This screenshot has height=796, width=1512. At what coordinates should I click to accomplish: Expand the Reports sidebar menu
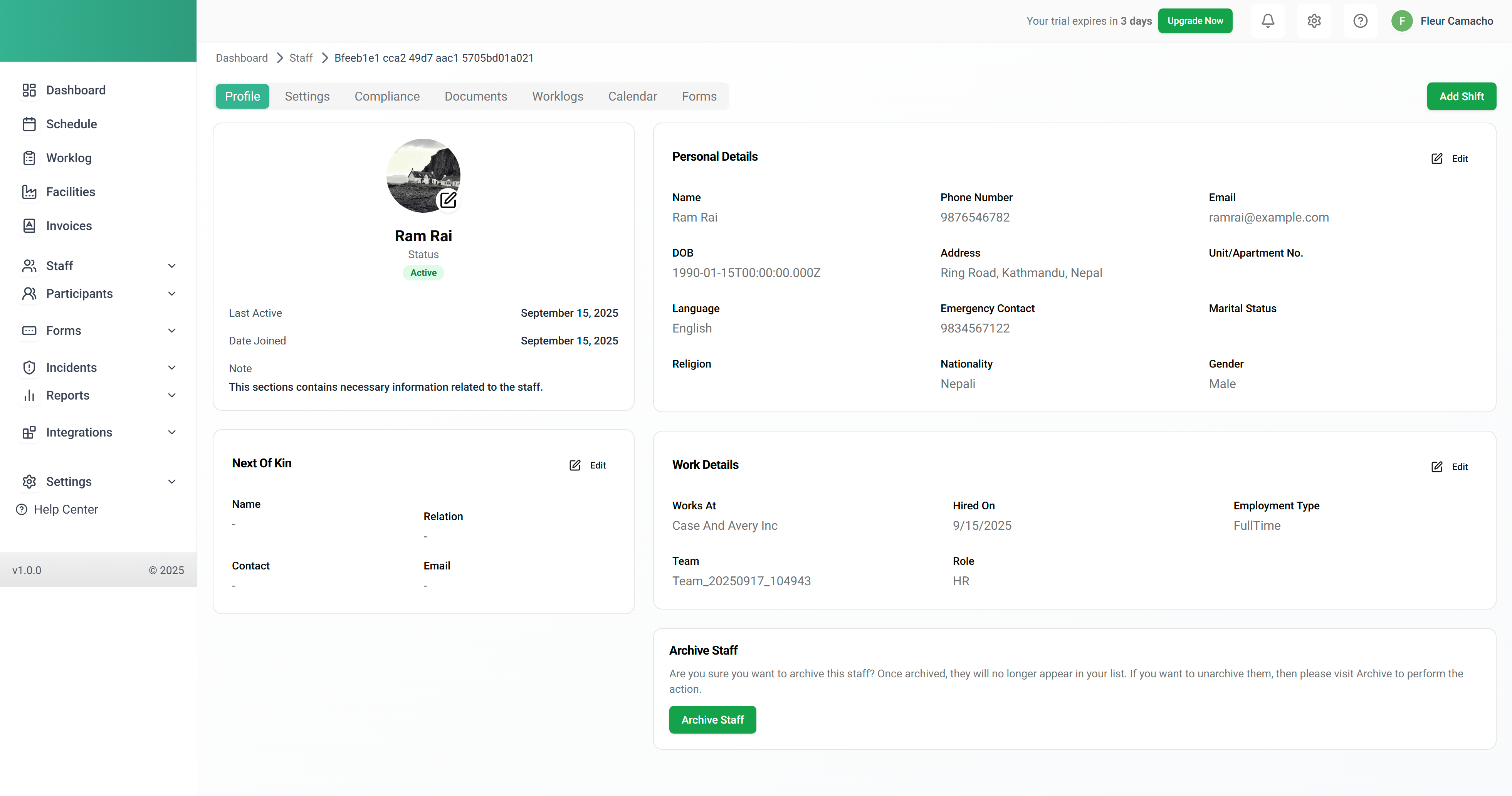pos(171,396)
